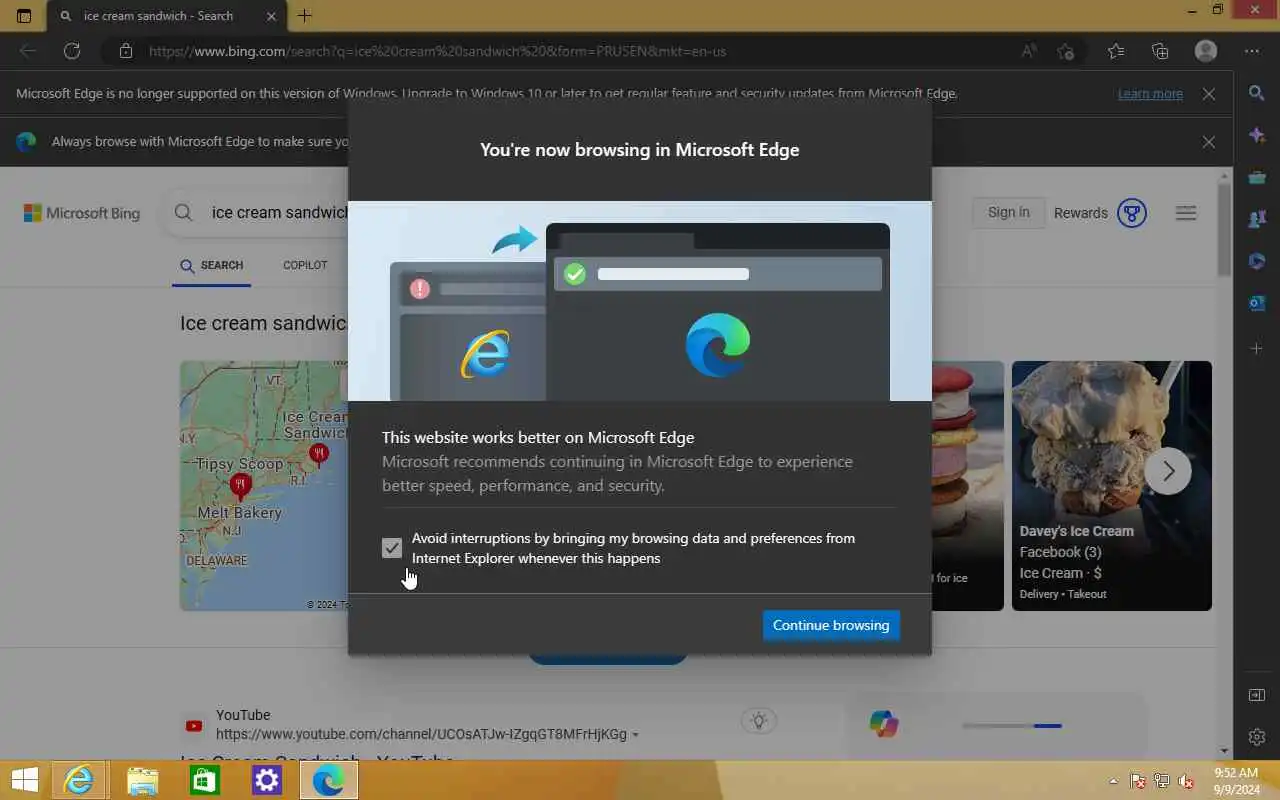Open Bing Rewards trophy icon
1280x800 pixels.
pos(1131,213)
